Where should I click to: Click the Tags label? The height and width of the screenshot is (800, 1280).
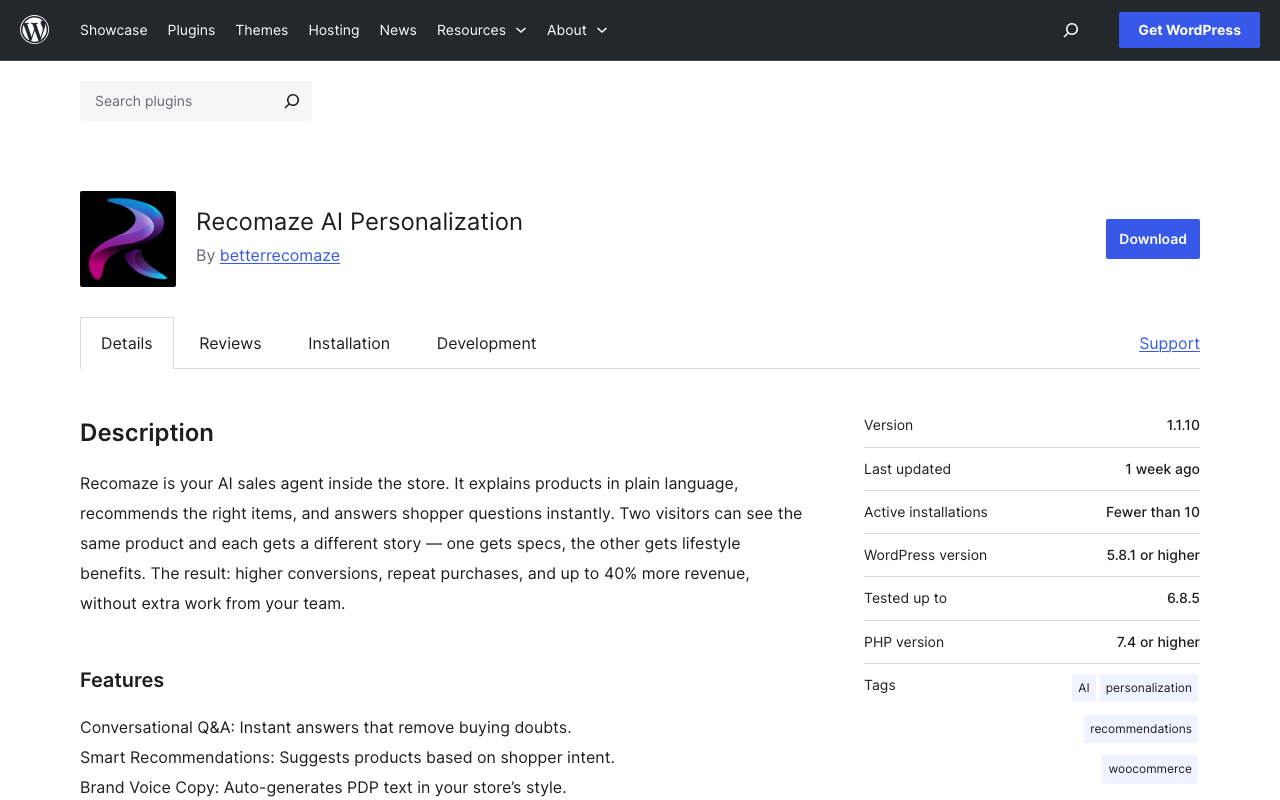(x=880, y=685)
